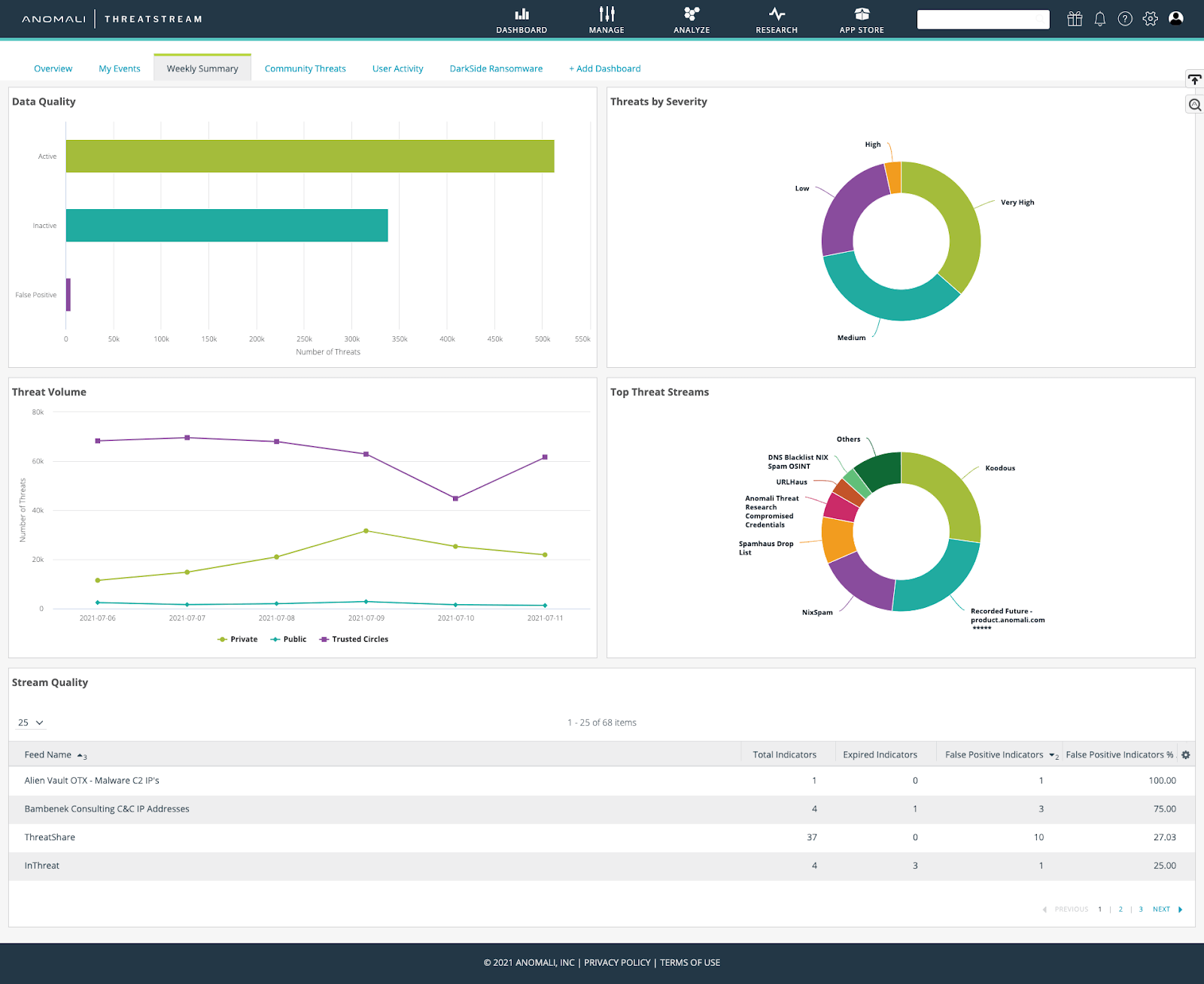Toggle the Private series in Threat Volume

pos(238,639)
